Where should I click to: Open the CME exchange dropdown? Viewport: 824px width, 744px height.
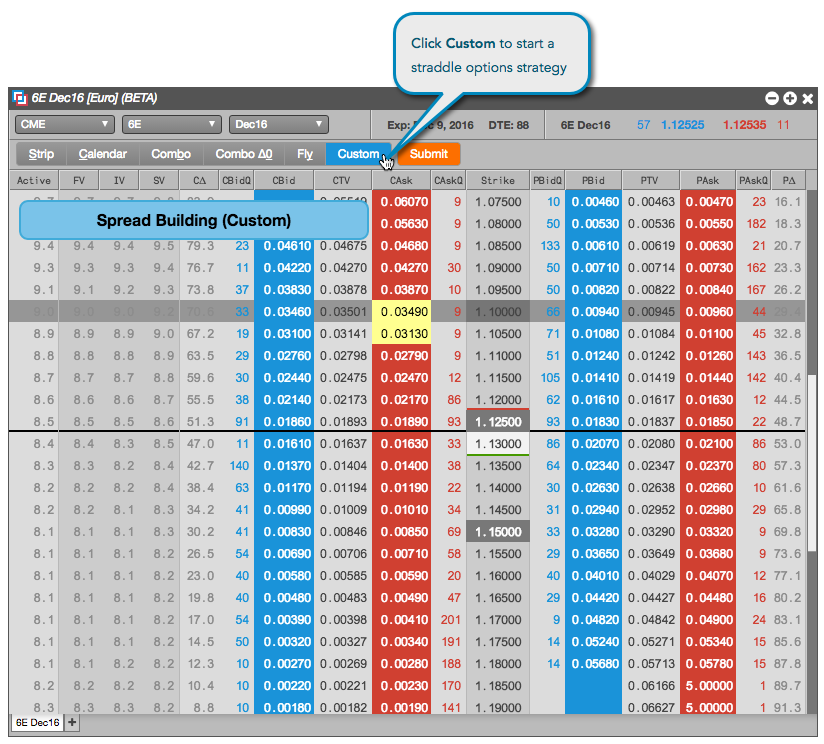64,125
